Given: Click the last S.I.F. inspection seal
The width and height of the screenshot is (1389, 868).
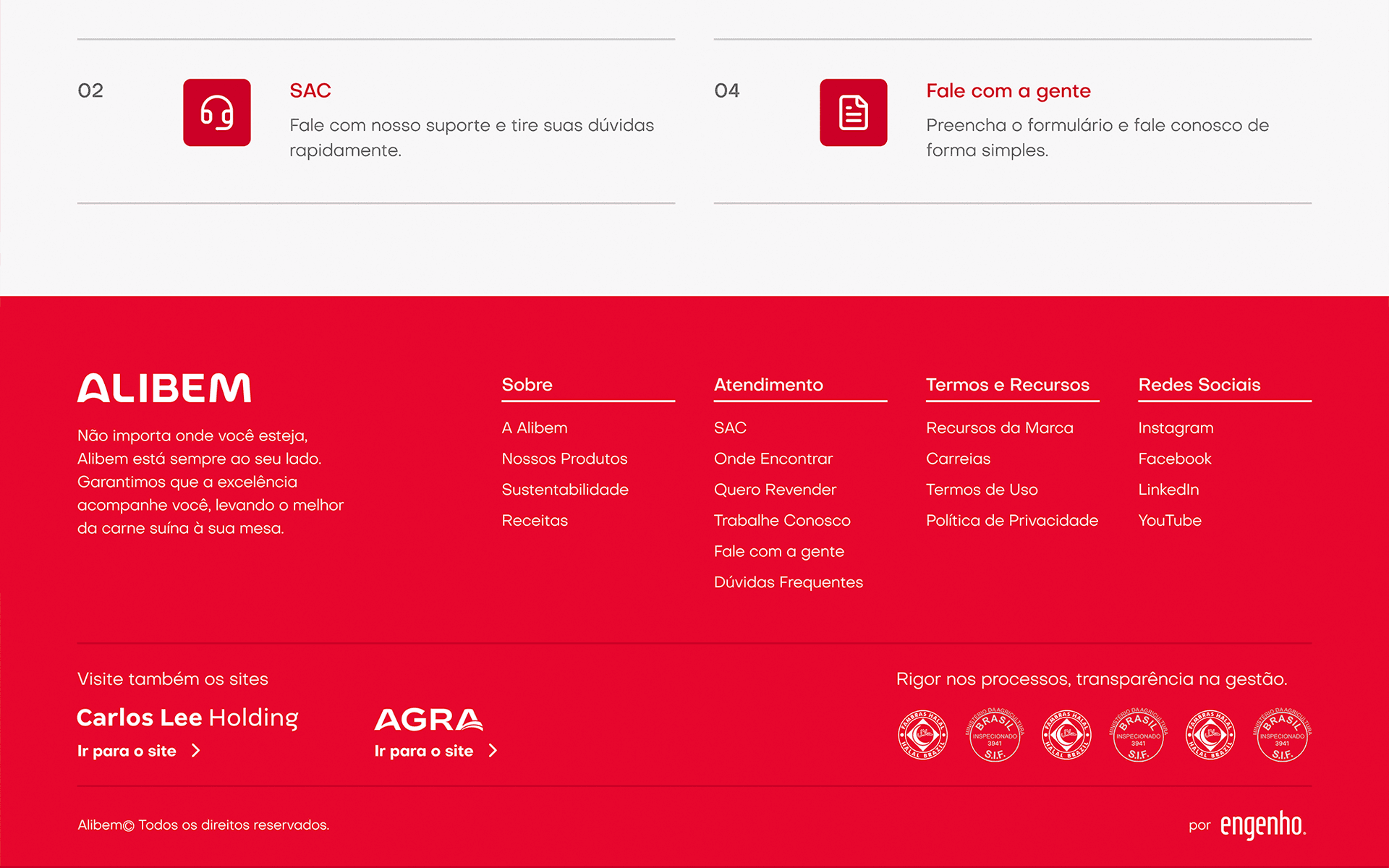Looking at the screenshot, I should tap(1282, 735).
